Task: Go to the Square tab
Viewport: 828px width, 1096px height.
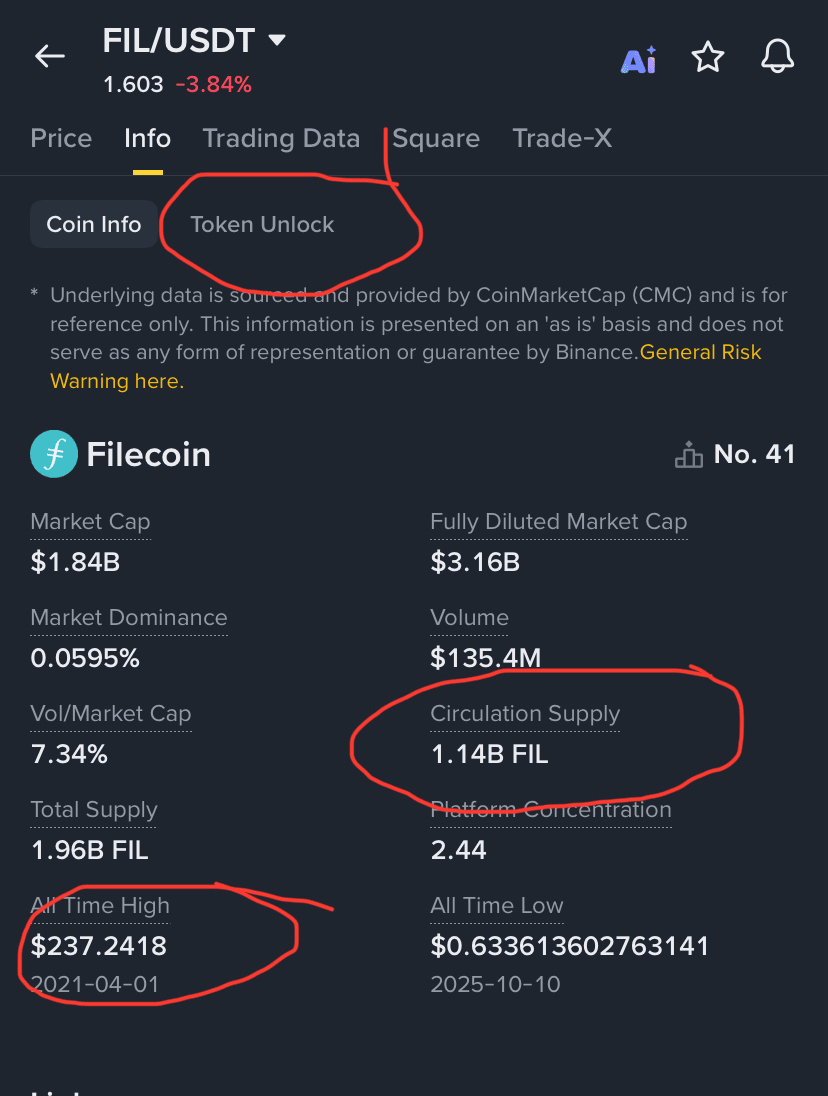Action: (436, 138)
